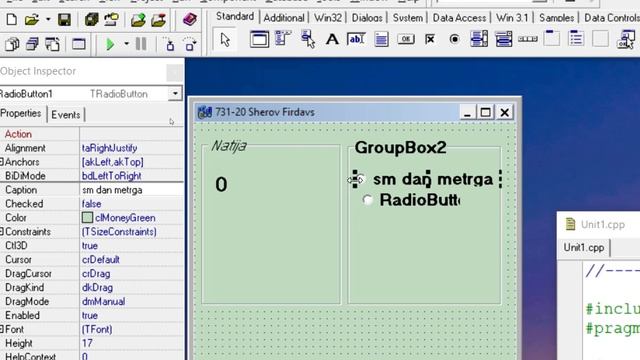Select the RadioButton component in palette
This screenshot has width=640, height=360.
pyautogui.click(x=454, y=39)
